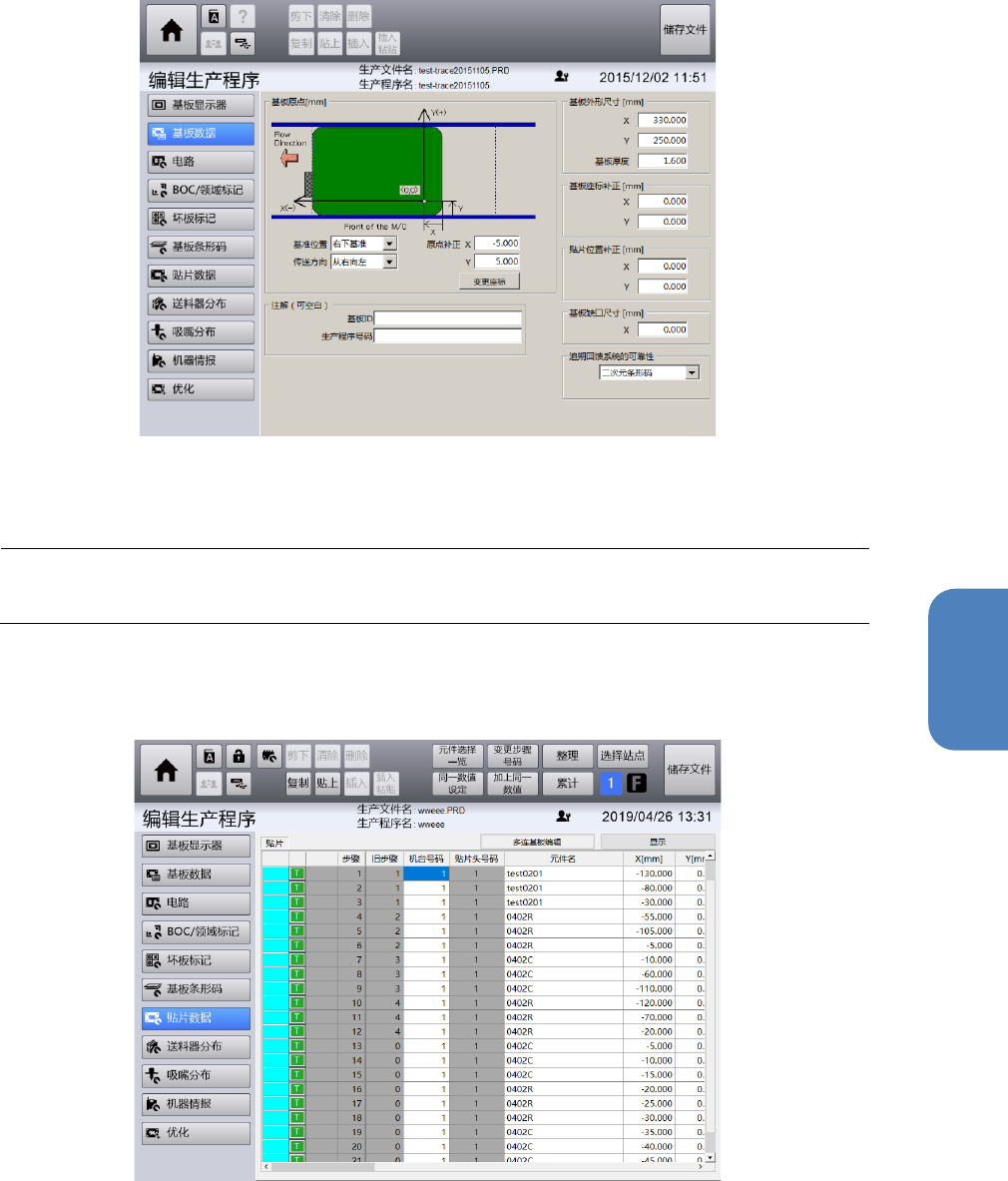
Task: Click the lock icon in the placement-data toolbar
Action: (239, 756)
